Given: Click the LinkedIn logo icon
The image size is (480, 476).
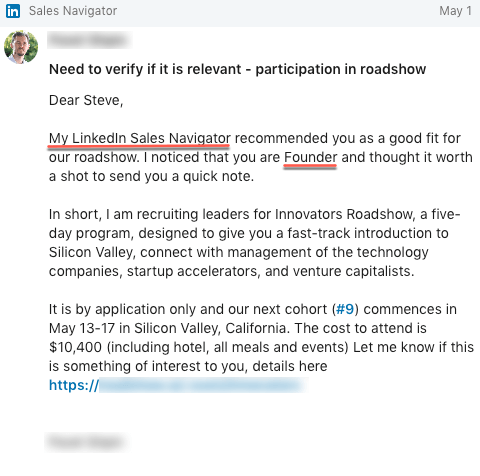Looking at the screenshot, I should [13, 11].
